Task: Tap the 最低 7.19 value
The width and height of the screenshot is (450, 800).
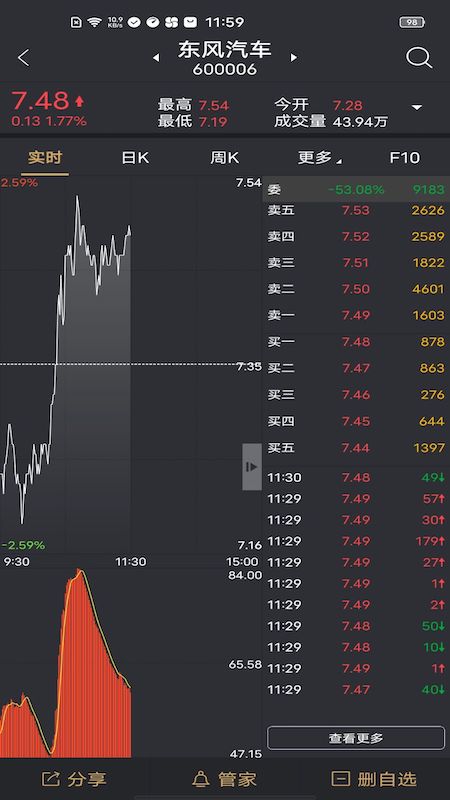Action: tap(213, 121)
